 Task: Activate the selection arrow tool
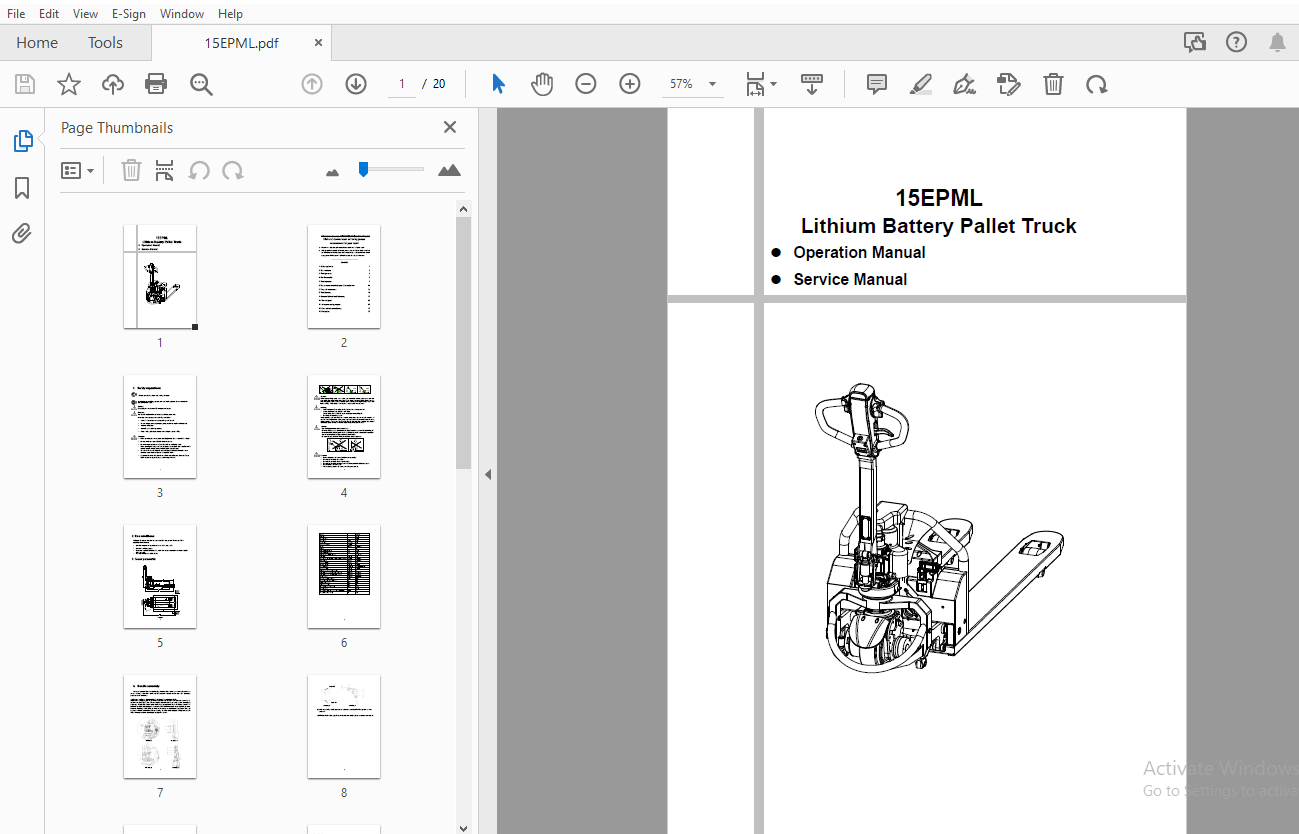pos(498,84)
